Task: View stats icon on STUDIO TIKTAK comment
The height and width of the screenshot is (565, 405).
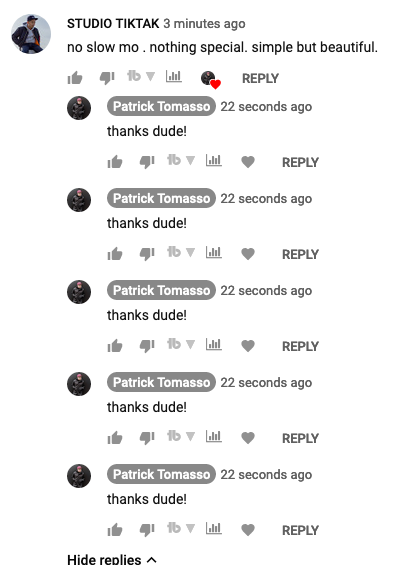Action: coord(173,76)
